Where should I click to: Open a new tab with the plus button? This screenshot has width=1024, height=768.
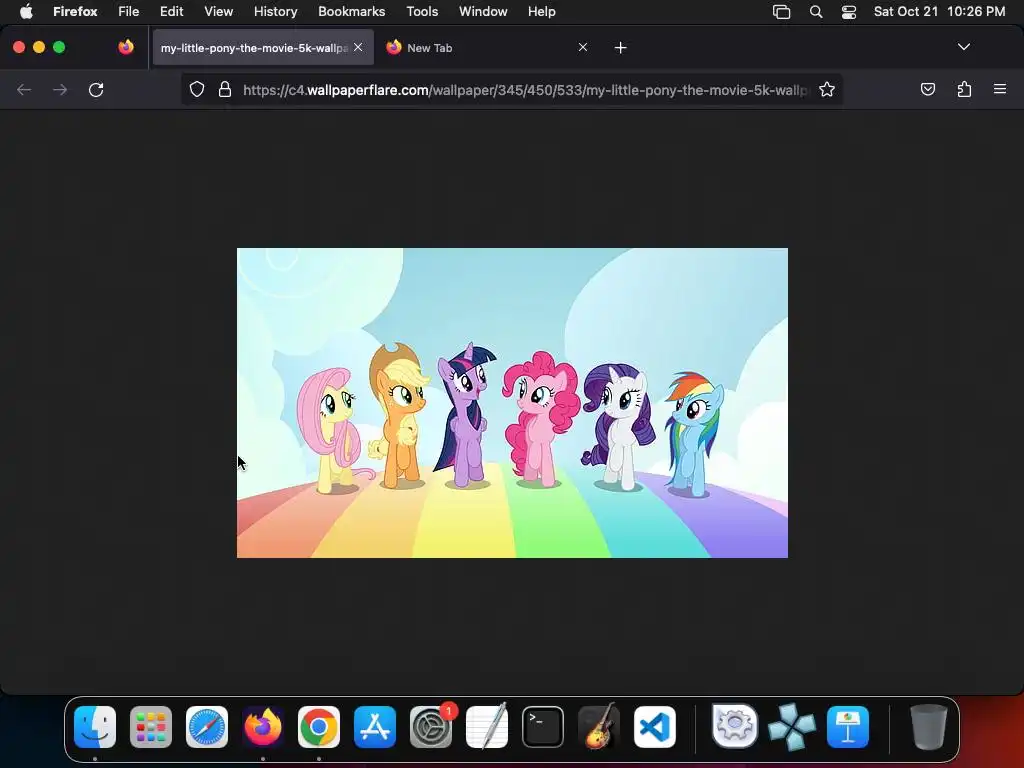click(620, 48)
